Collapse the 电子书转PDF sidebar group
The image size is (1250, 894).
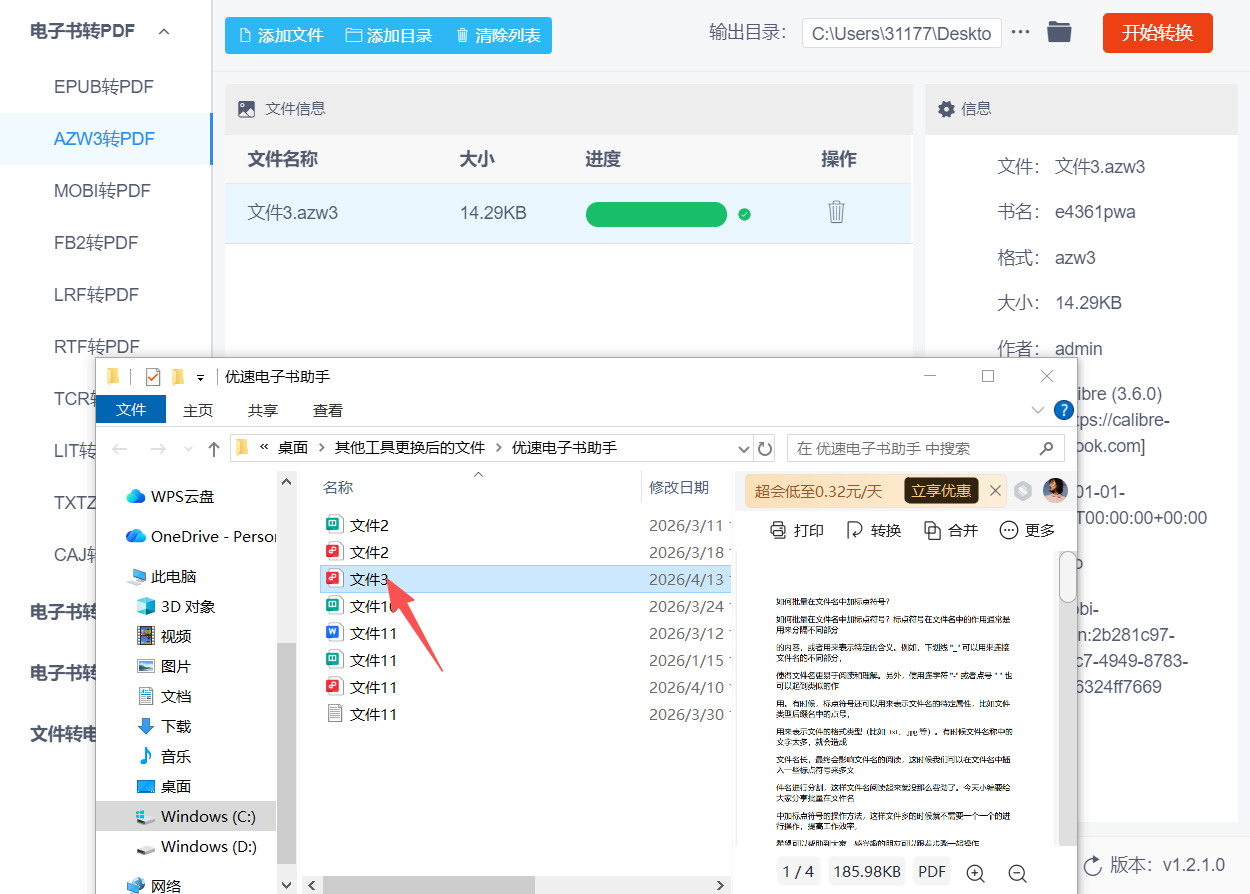point(164,32)
